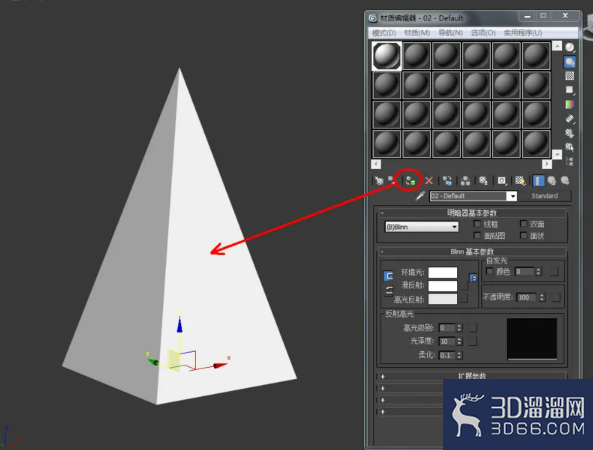Click the Standard material type button

(x=545, y=196)
